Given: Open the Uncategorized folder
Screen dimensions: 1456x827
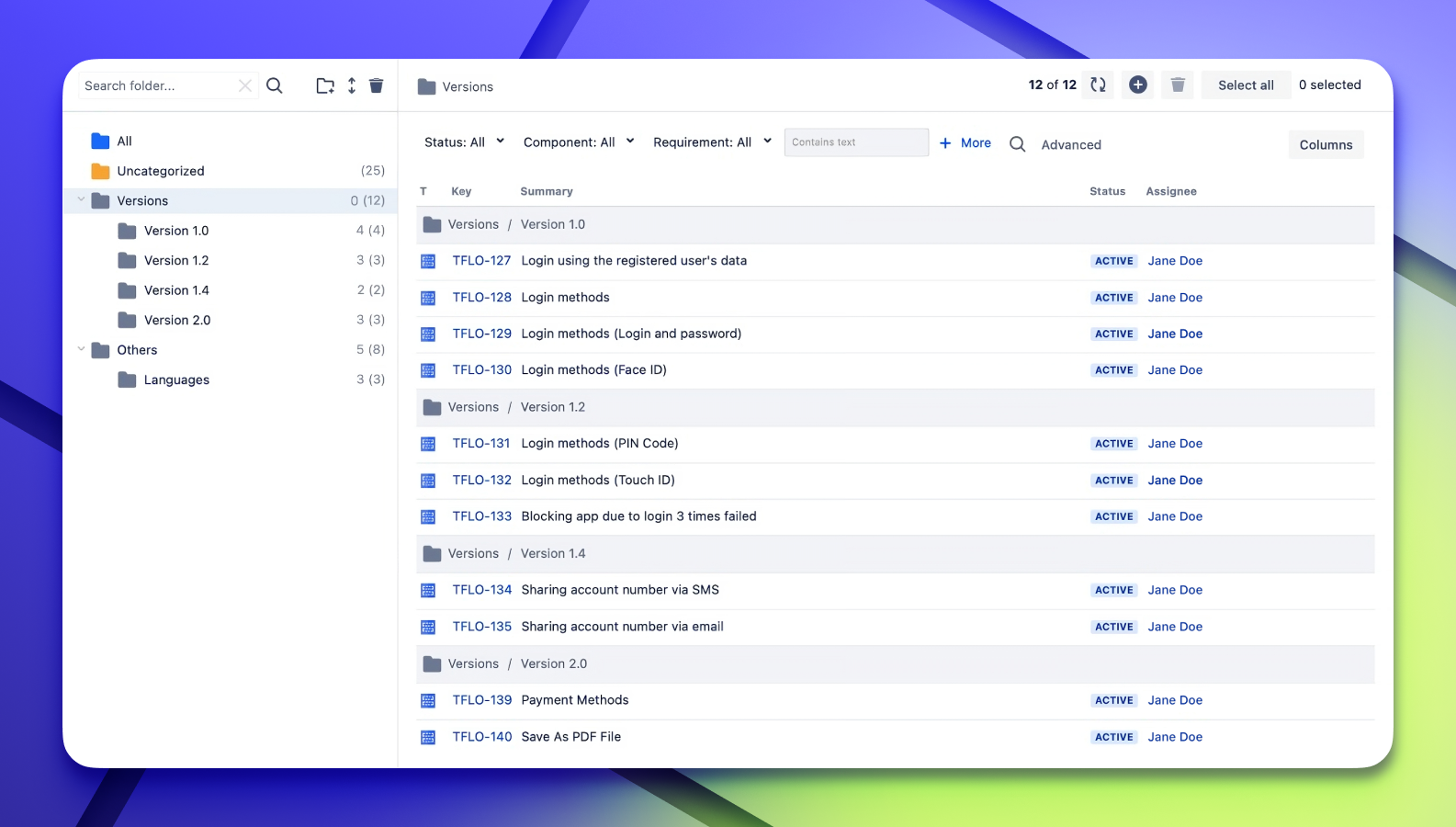Looking at the screenshot, I should click(161, 171).
